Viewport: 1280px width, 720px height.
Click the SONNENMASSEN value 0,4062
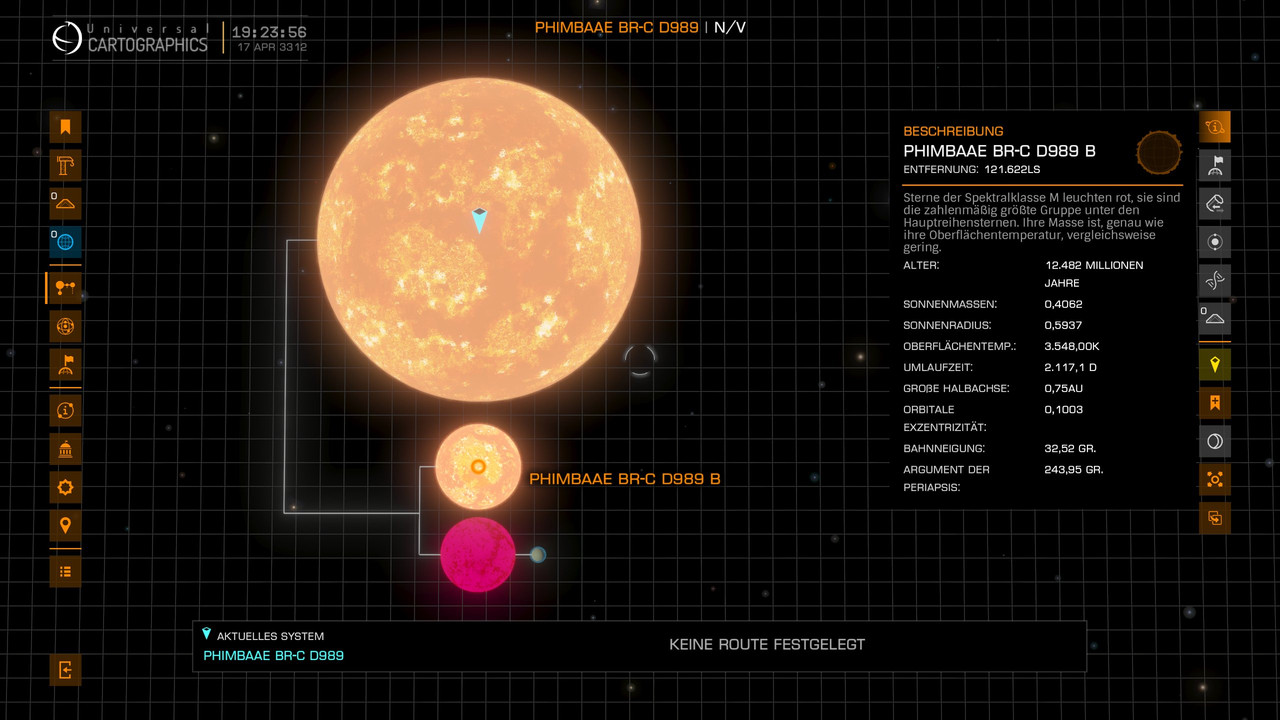1063,304
